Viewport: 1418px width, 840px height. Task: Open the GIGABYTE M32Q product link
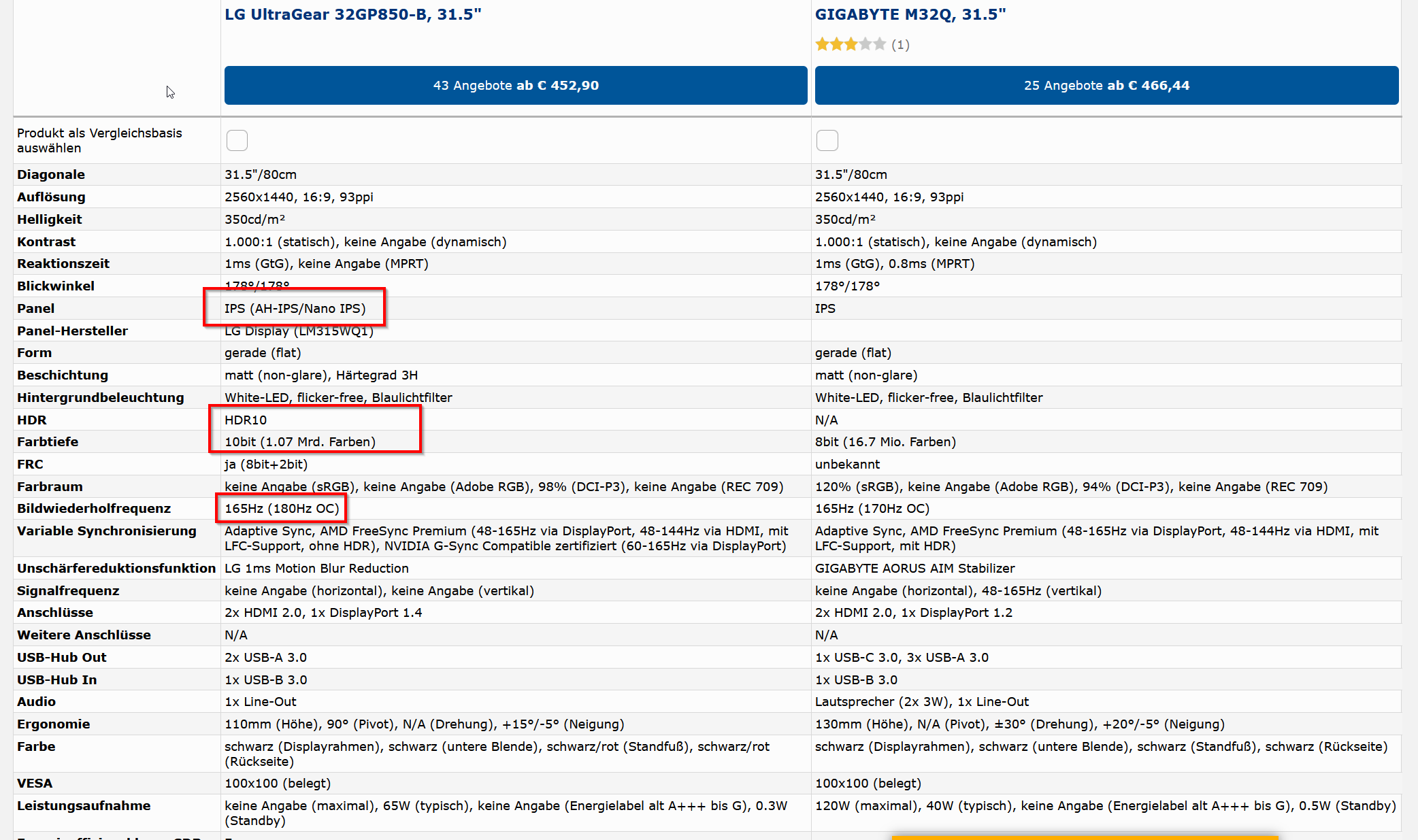click(x=910, y=14)
